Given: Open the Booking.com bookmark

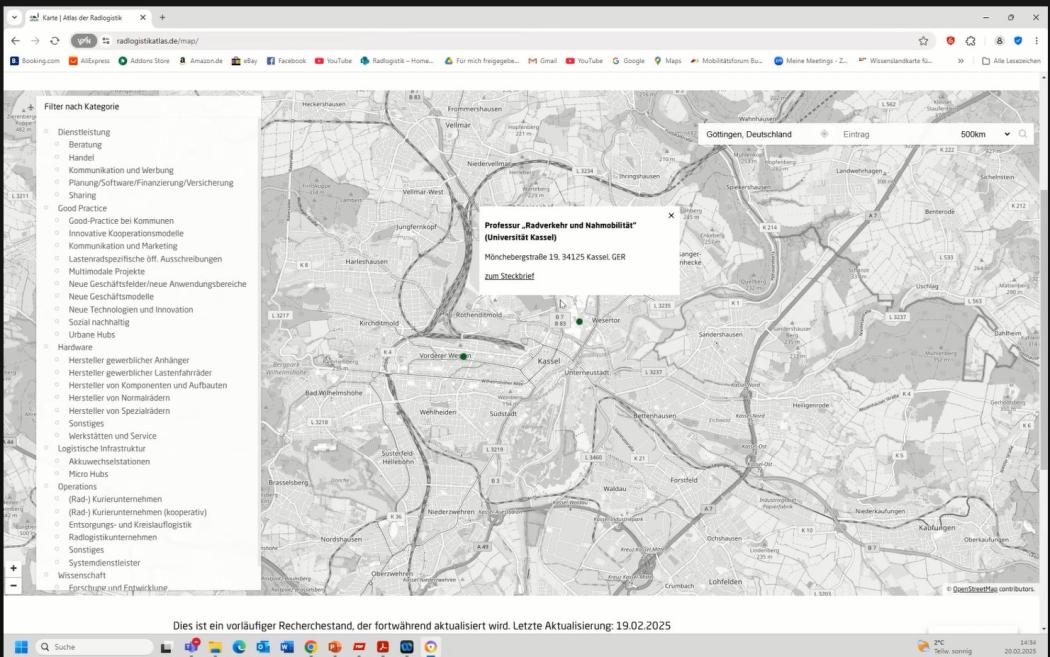Looking at the screenshot, I should point(35,61).
